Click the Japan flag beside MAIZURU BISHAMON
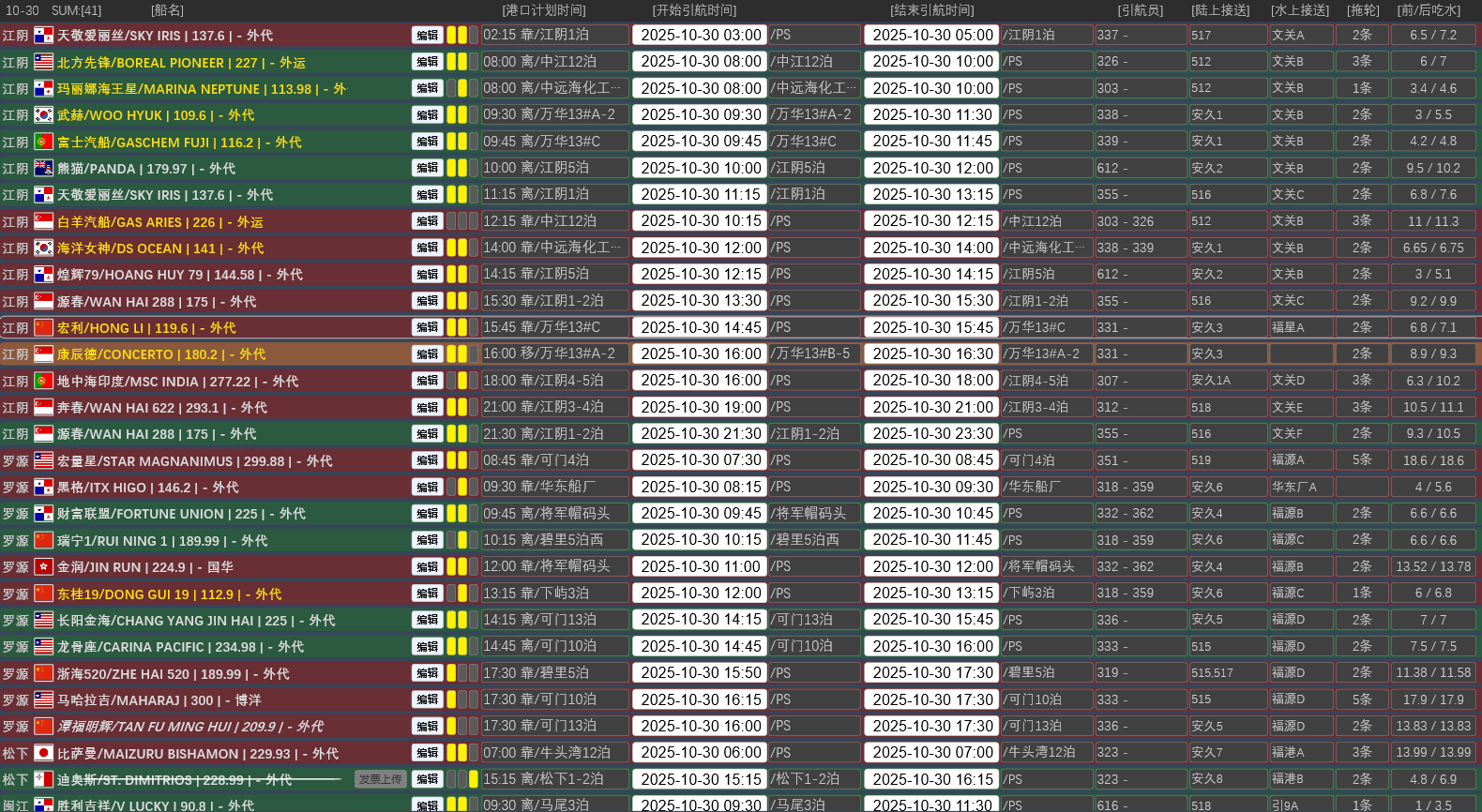The image size is (1482, 812). pyautogui.click(x=43, y=753)
